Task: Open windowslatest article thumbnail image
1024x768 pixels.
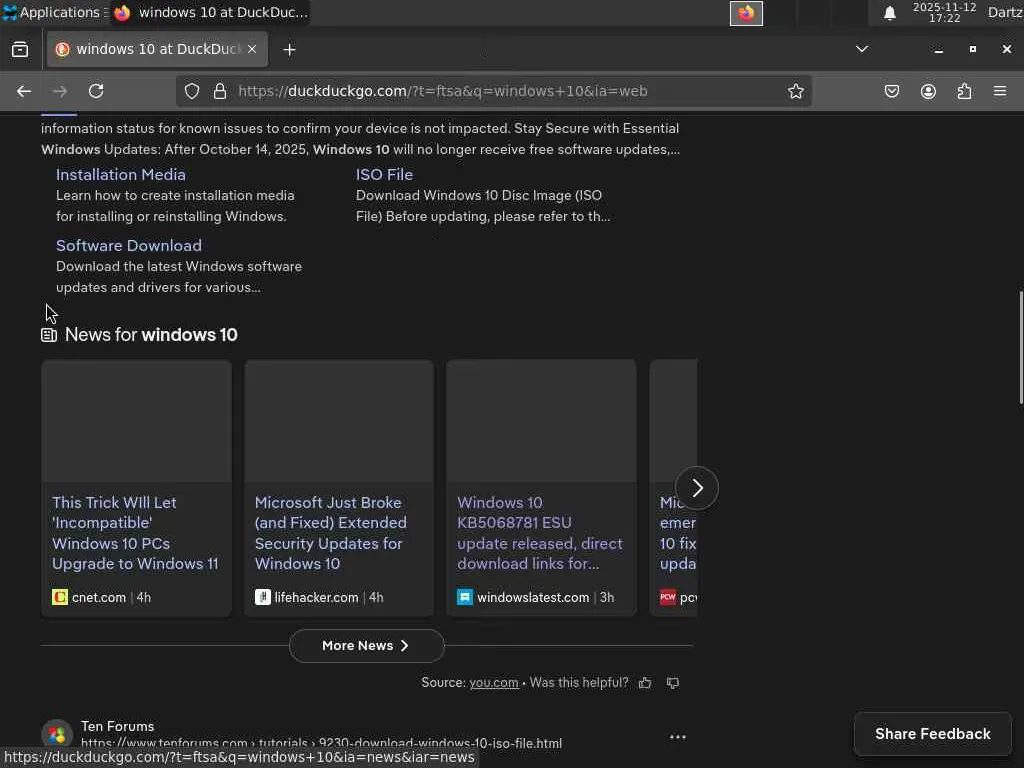Action: point(541,421)
